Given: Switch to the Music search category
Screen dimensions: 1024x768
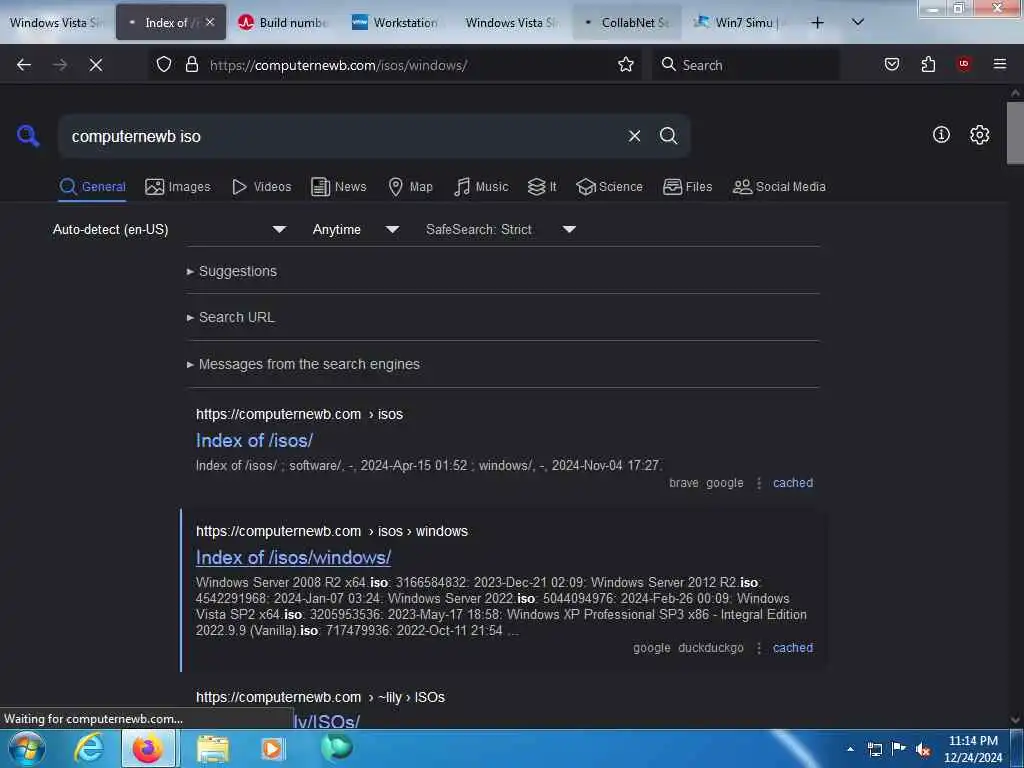Looking at the screenshot, I should click(481, 187).
